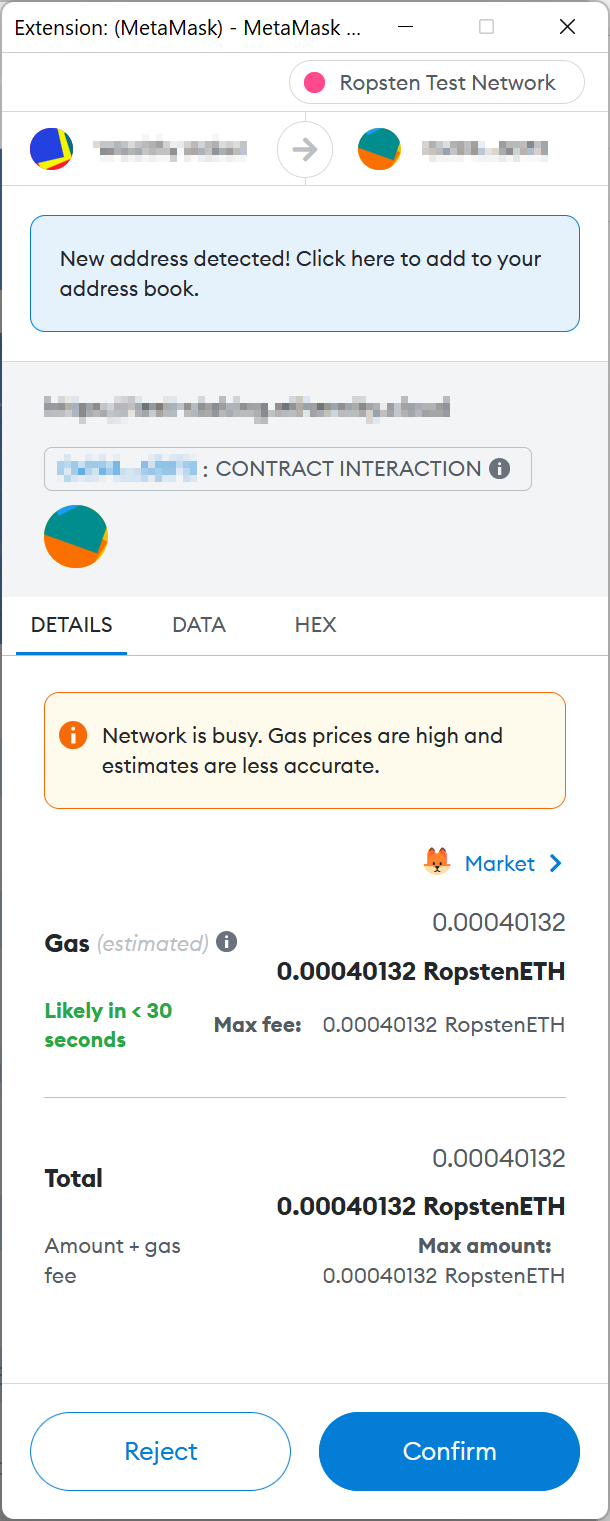Open Market gas fee settings
The width and height of the screenshot is (610, 1521).
click(x=500, y=863)
